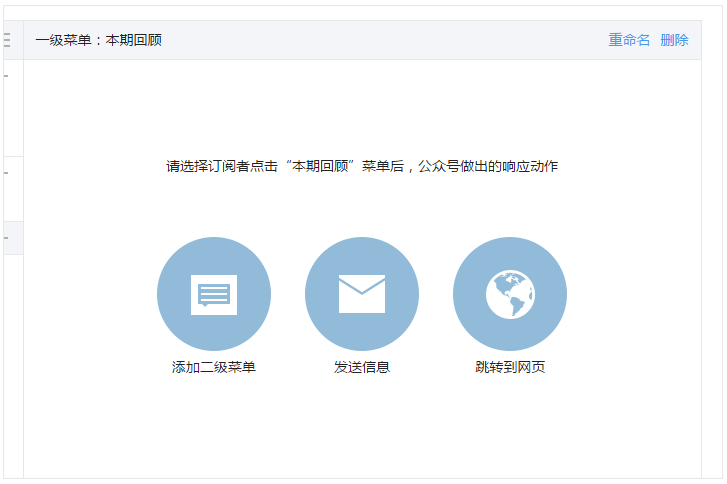Rename the menu via 重命名 link
The height and width of the screenshot is (484, 727).
tap(629, 40)
